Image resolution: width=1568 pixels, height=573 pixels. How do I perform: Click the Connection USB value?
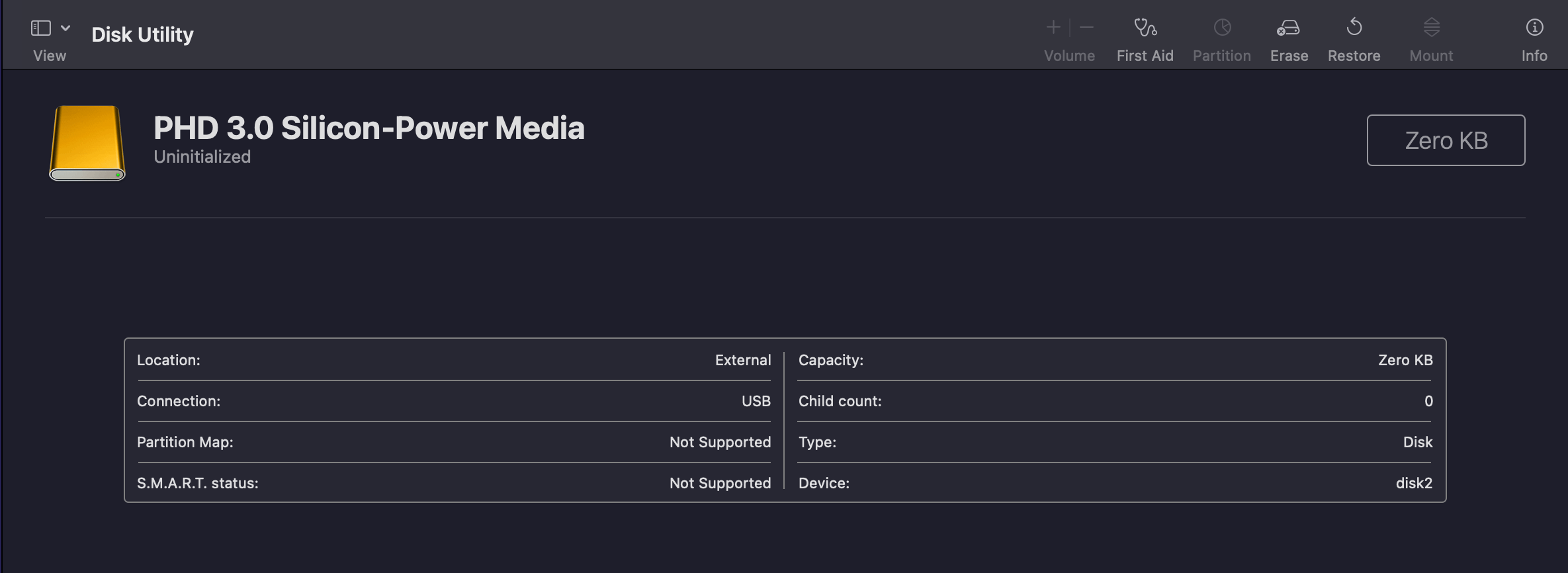point(756,401)
